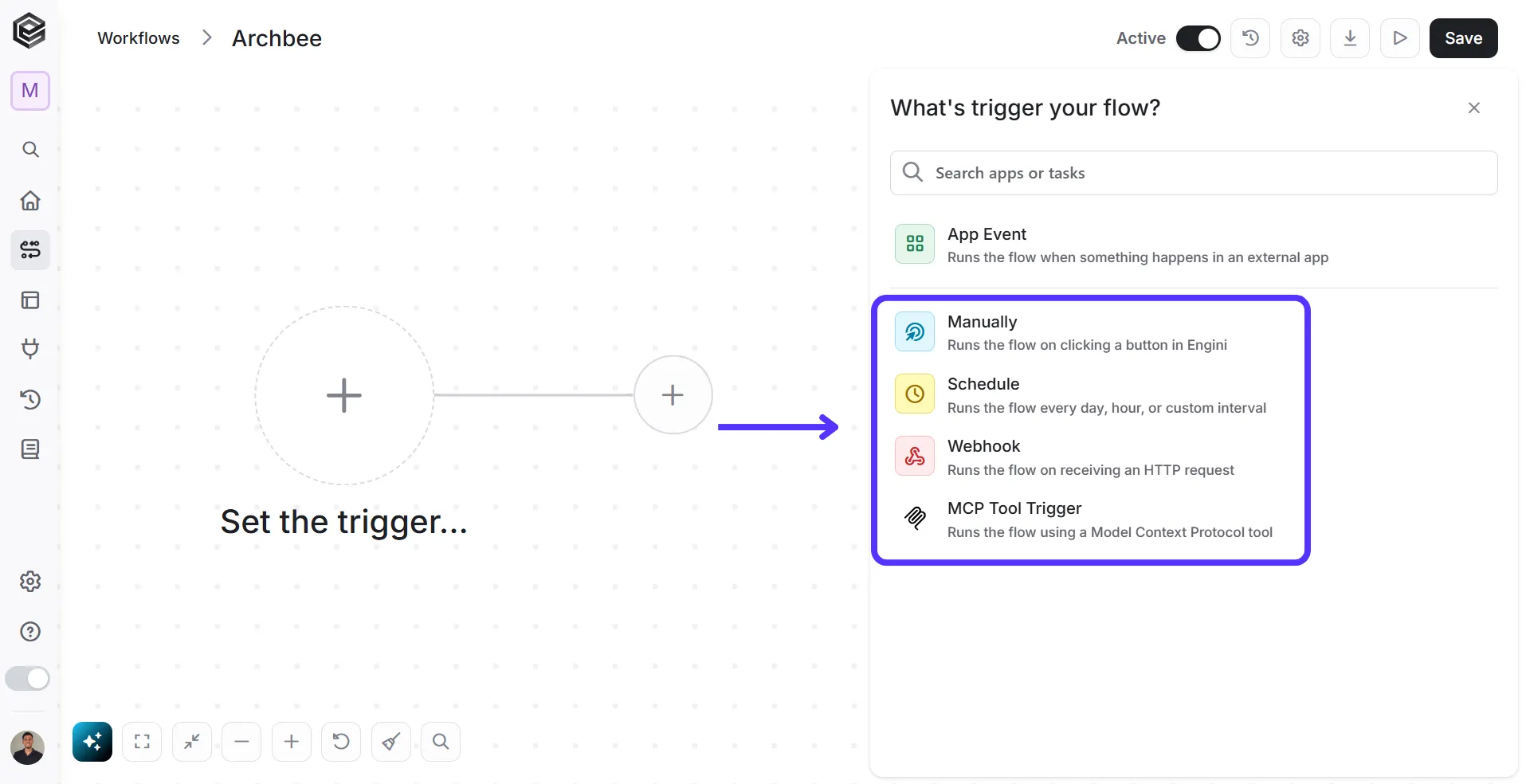Focus the Search apps or tasks field

coord(1194,173)
